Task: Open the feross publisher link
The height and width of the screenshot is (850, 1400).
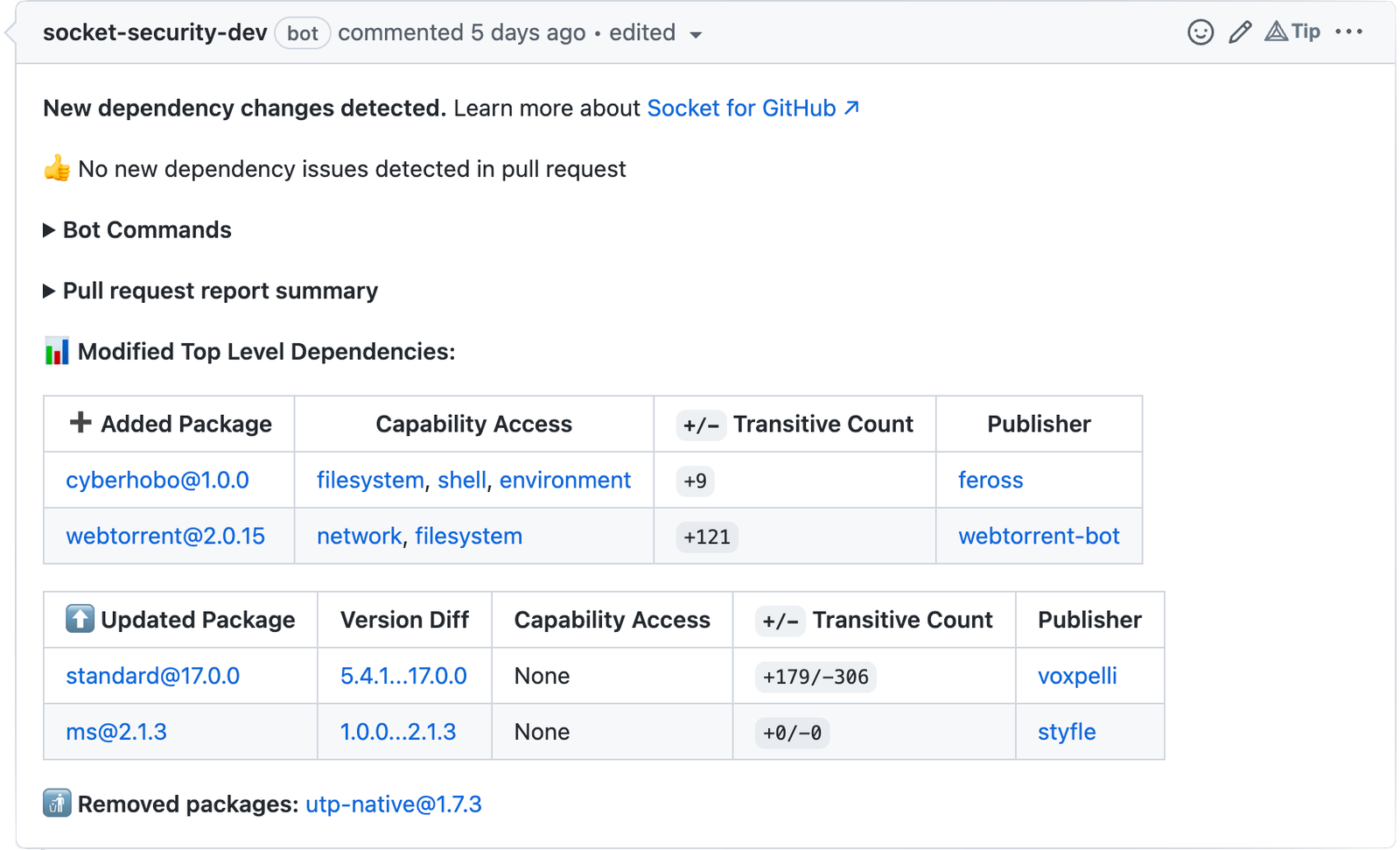Action: [990, 480]
